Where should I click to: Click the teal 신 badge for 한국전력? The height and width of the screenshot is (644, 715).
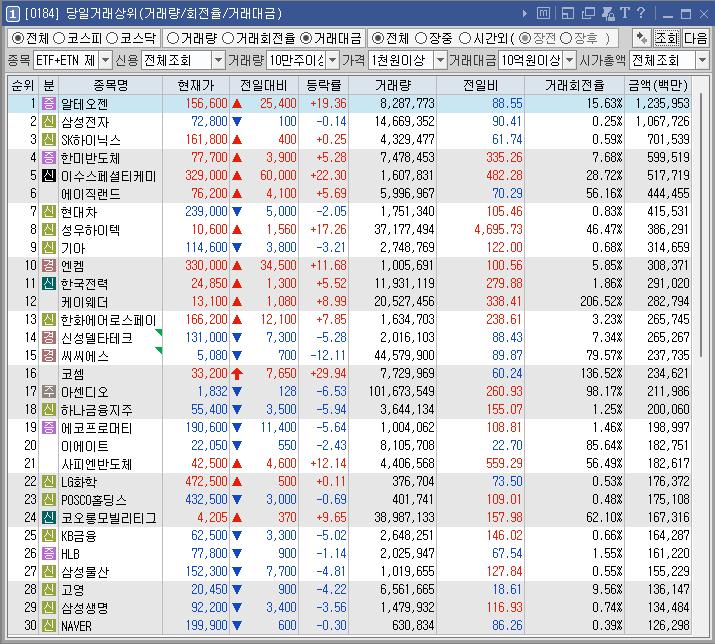pyautogui.click(x=49, y=283)
